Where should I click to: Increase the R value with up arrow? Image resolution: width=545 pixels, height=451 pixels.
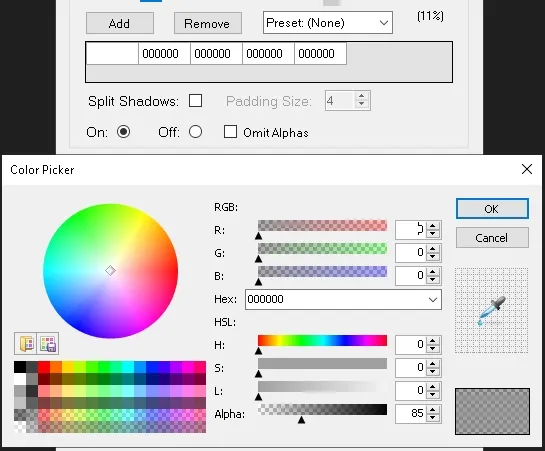coord(433,226)
